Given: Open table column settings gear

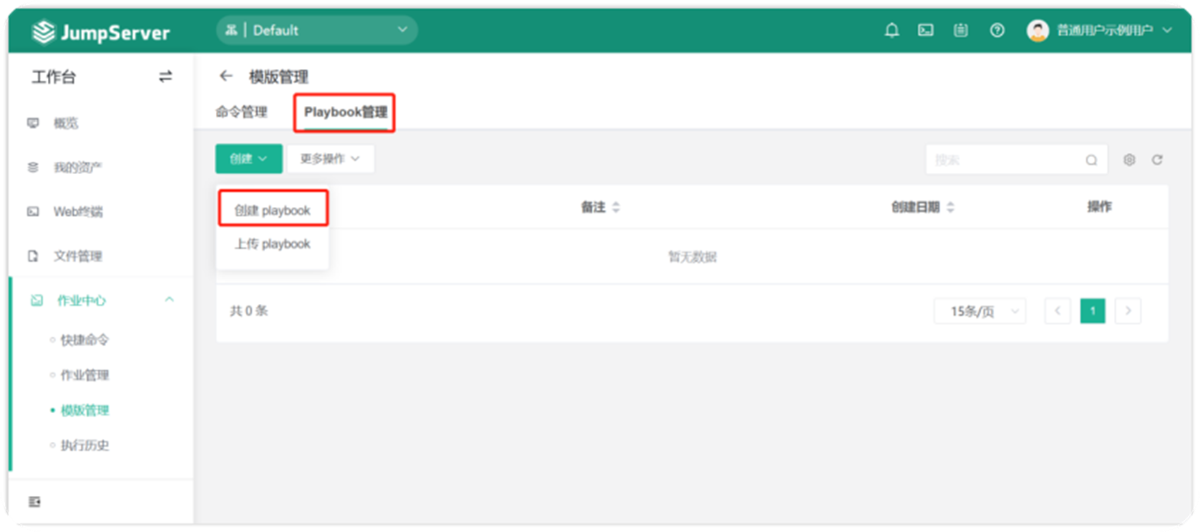Looking at the screenshot, I should tap(1130, 160).
